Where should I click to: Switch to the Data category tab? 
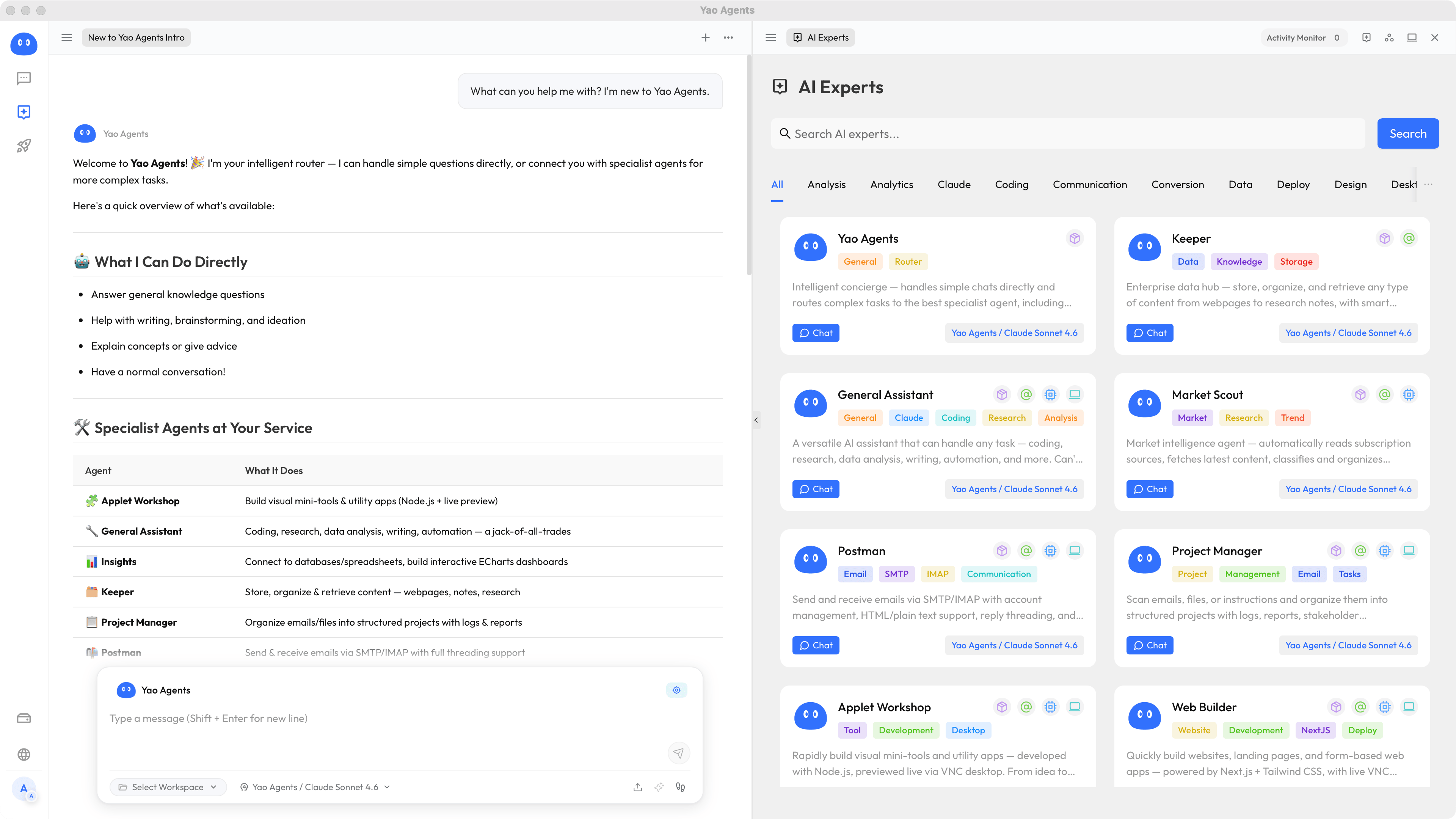(1240, 184)
